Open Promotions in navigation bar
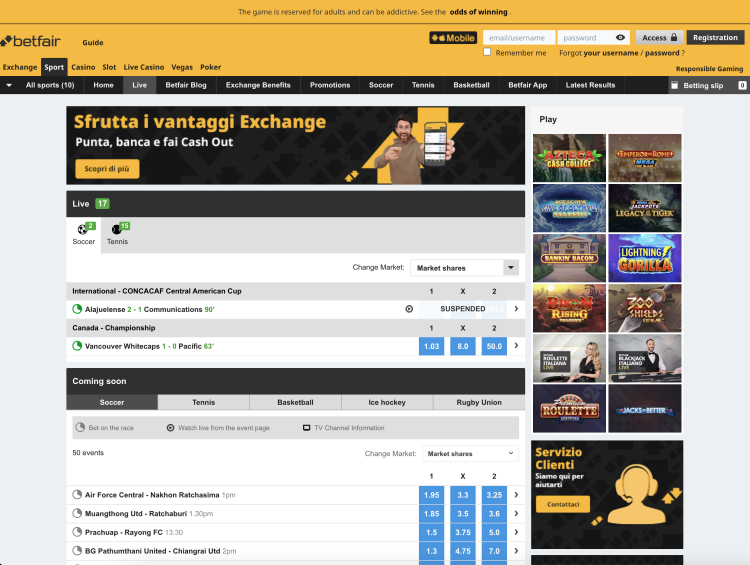Viewport: 750px width, 565px height. pos(330,85)
